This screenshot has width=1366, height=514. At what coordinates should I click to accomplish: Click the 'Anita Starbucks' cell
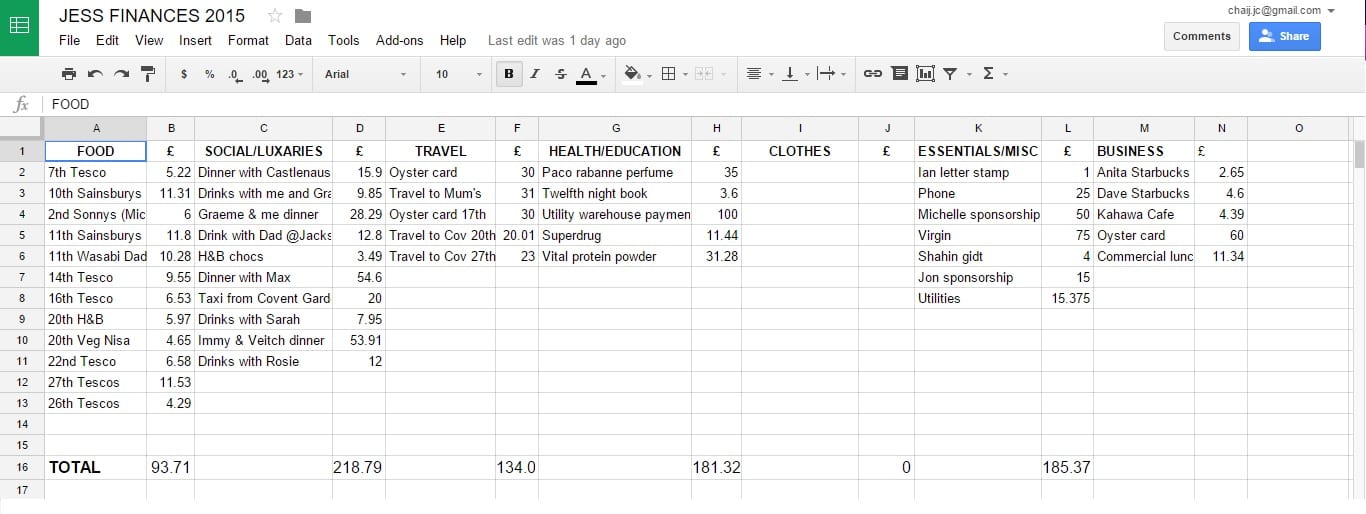[1144, 172]
